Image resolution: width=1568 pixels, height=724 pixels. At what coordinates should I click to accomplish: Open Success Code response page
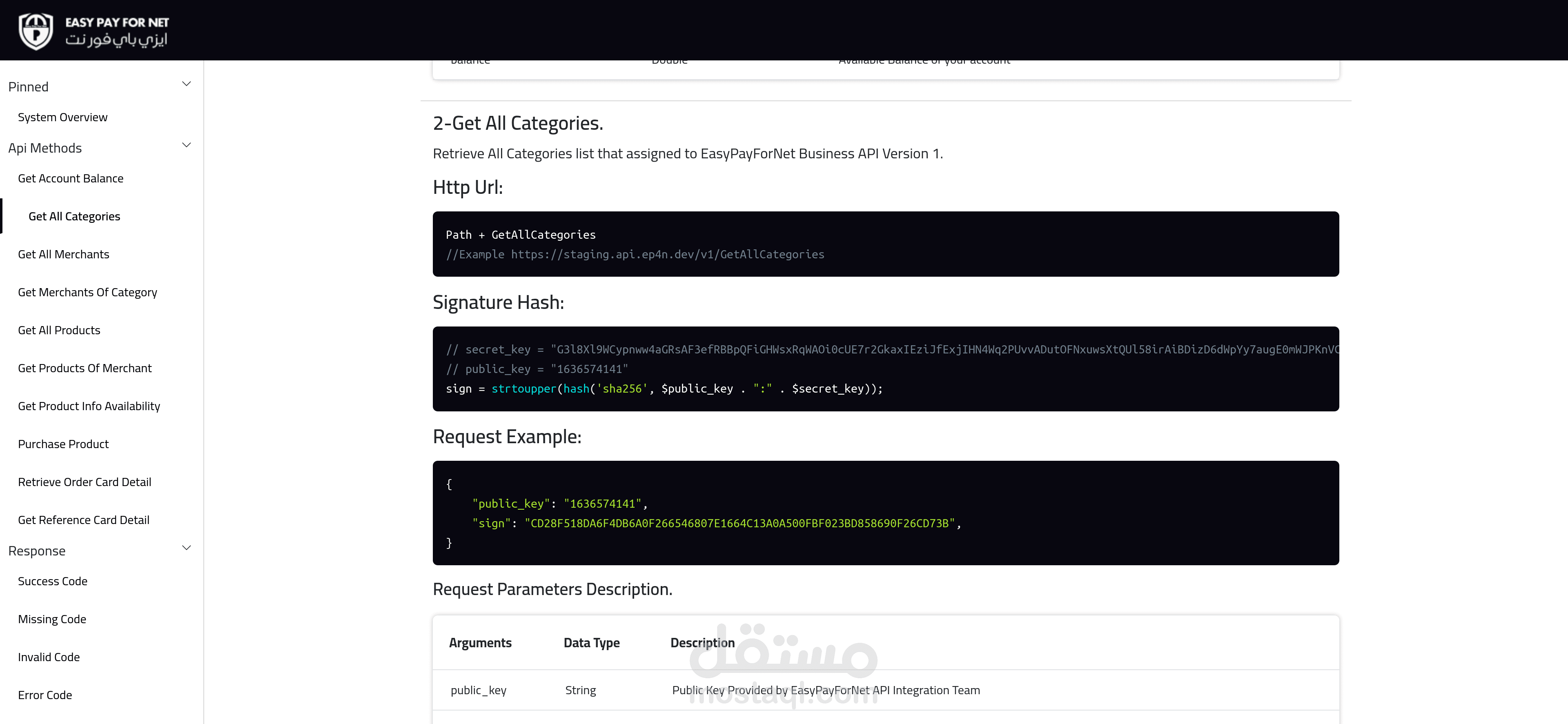tap(52, 581)
